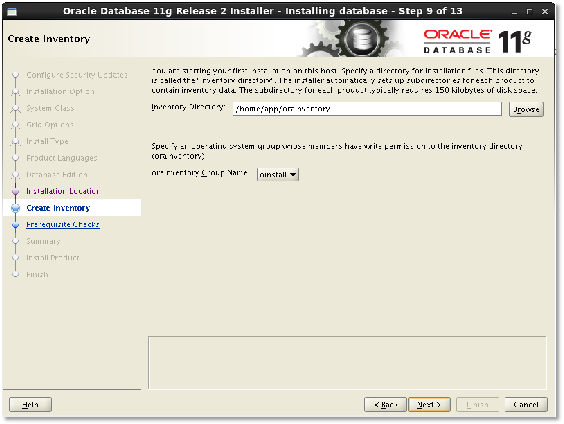
Task: Click inside the Inventory Directory text field
Action: click(367, 109)
